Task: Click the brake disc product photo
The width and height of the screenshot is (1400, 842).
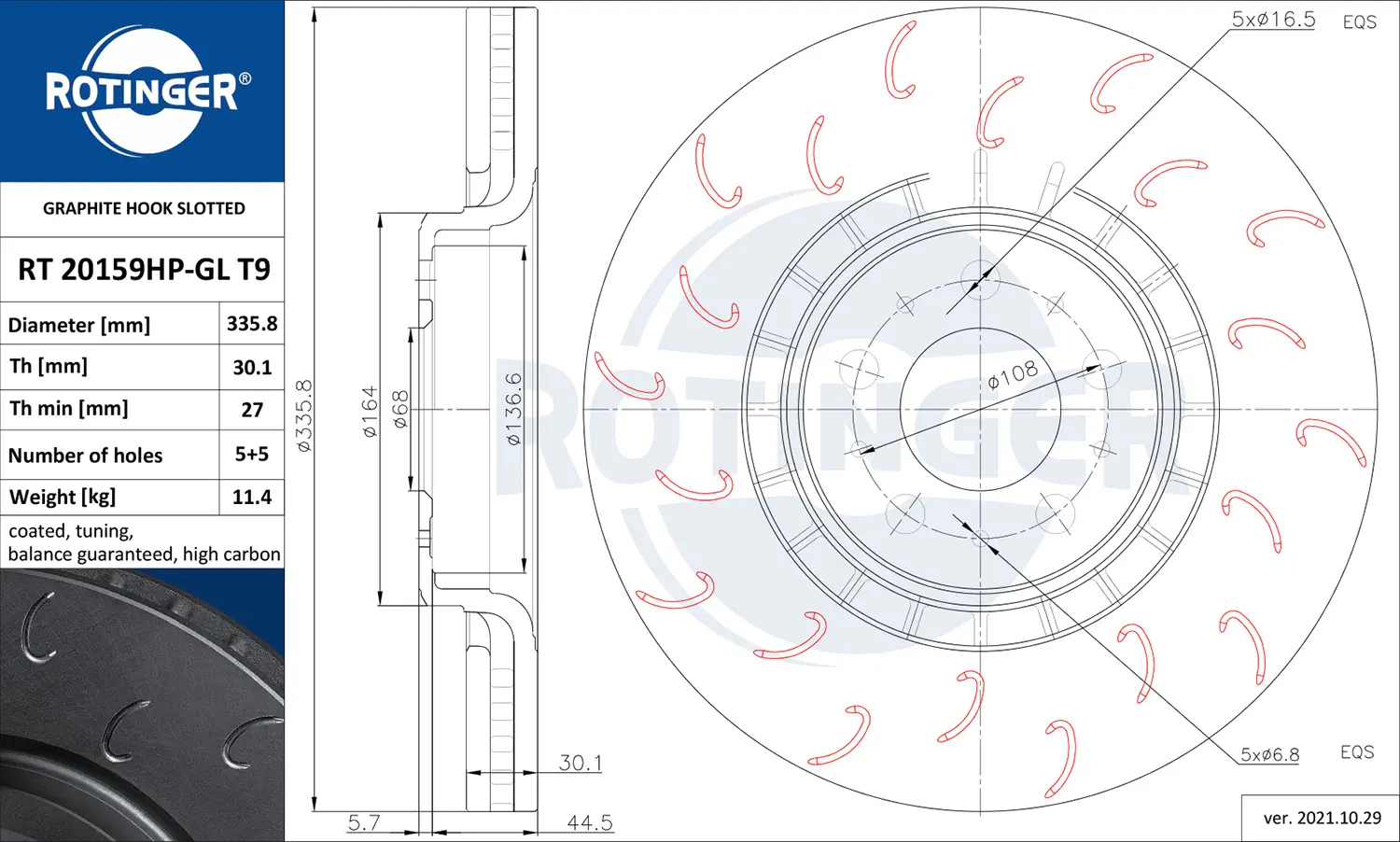Action: [x=142, y=706]
